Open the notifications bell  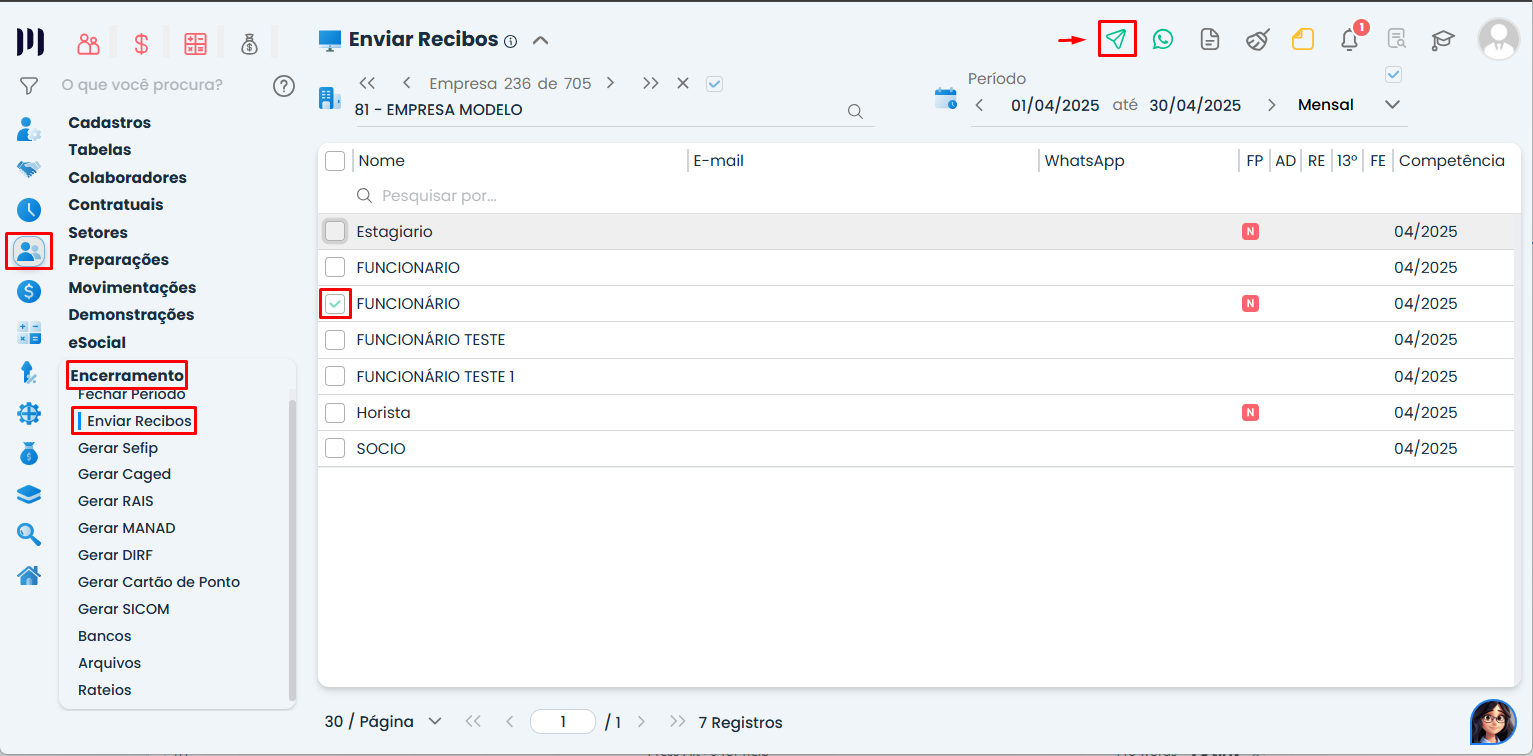[1350, 40]
